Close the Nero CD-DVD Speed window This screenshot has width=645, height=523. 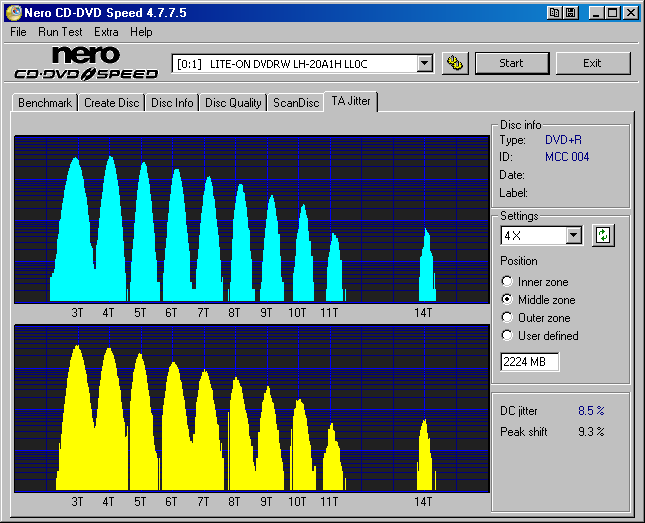pos(630,13)
